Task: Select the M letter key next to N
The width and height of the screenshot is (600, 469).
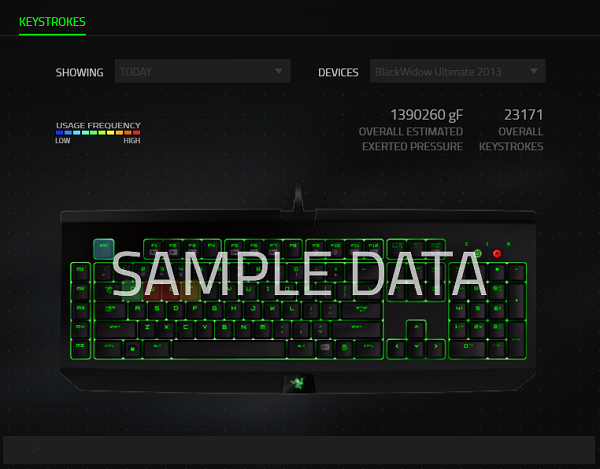Action: coord(262,330)
